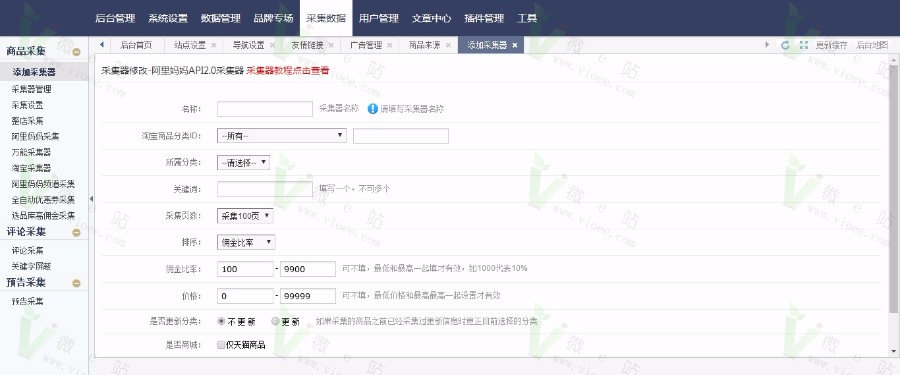Close the 添加采集器 tab

tap(515, 45)
